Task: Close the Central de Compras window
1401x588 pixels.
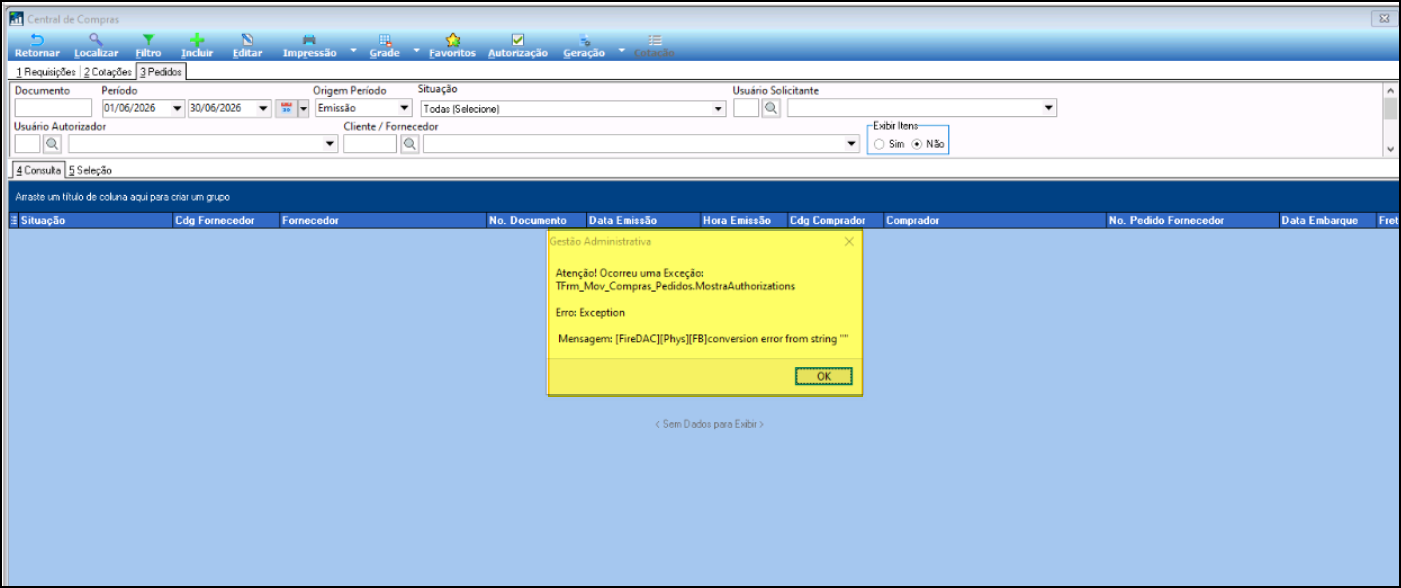Action: (1384, 18)
